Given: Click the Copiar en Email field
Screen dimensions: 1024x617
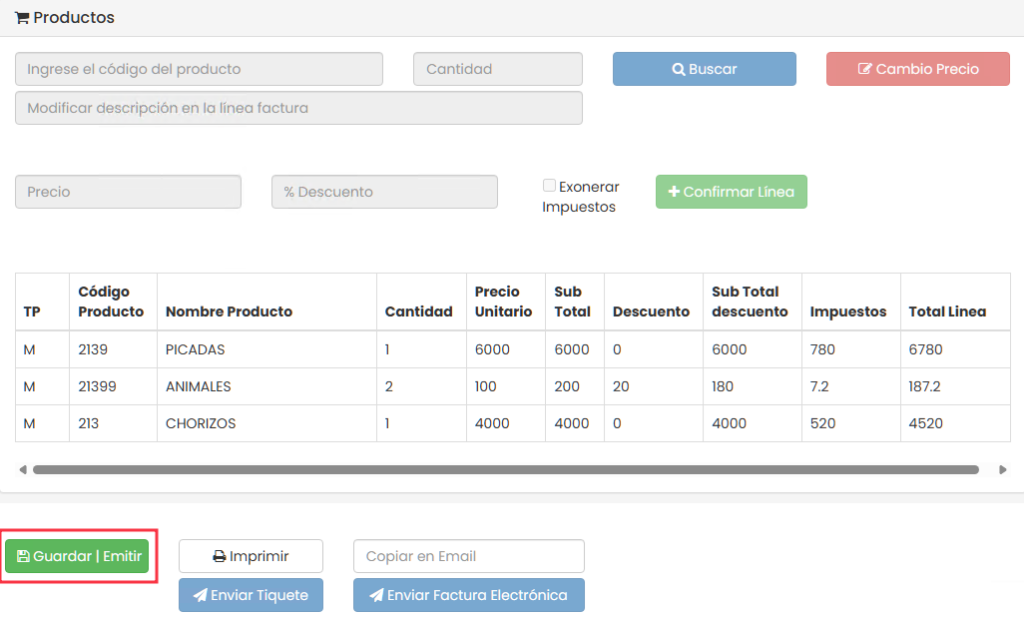Looking at the screenshot, I should pyautogui.click(x=468, y=556).
